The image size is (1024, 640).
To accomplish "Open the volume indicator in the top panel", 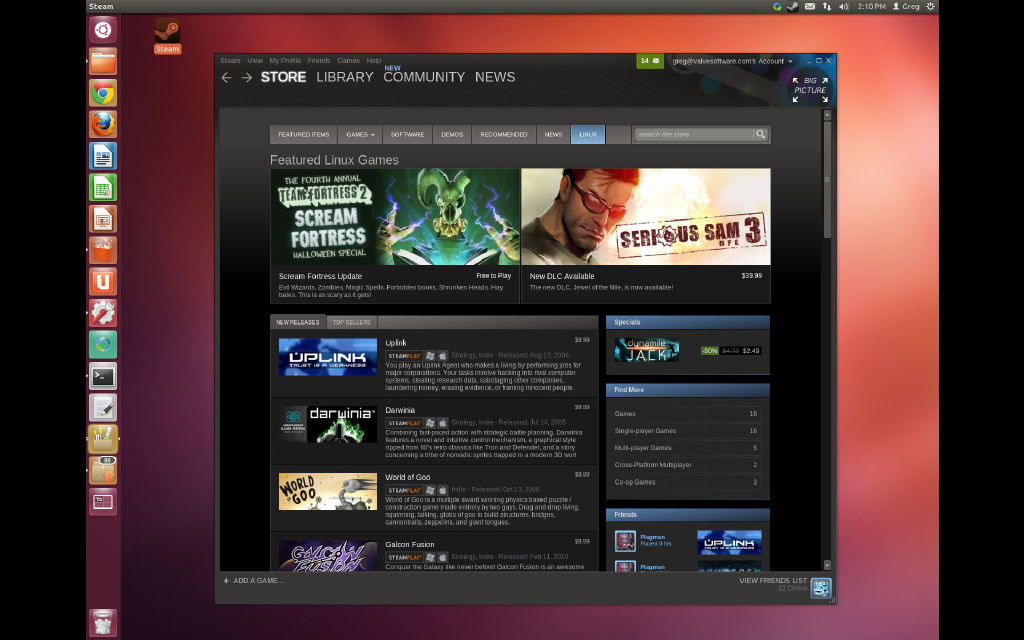I will coord(844,7).
